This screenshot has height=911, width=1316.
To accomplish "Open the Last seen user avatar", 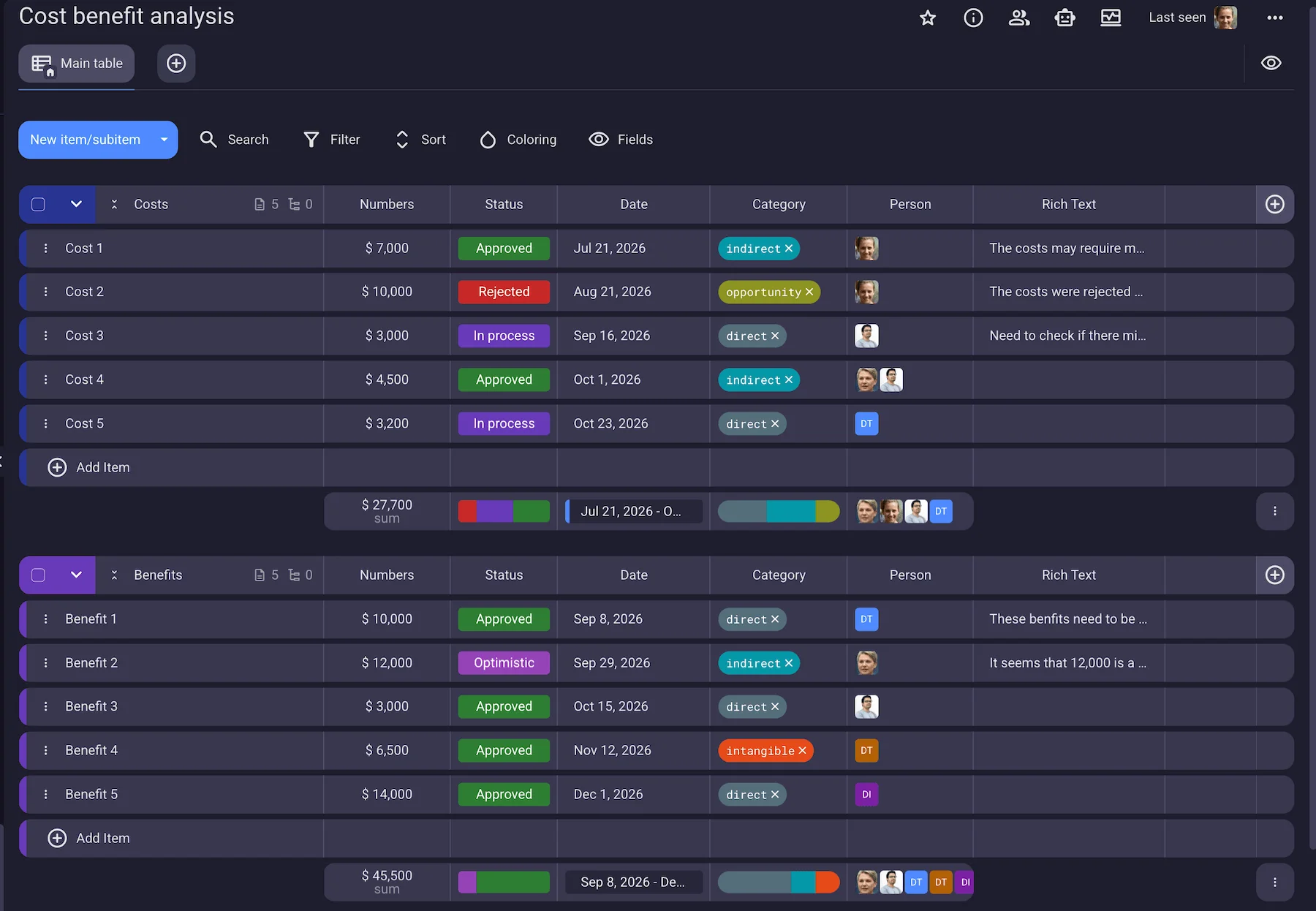I will click(1225, 18).
